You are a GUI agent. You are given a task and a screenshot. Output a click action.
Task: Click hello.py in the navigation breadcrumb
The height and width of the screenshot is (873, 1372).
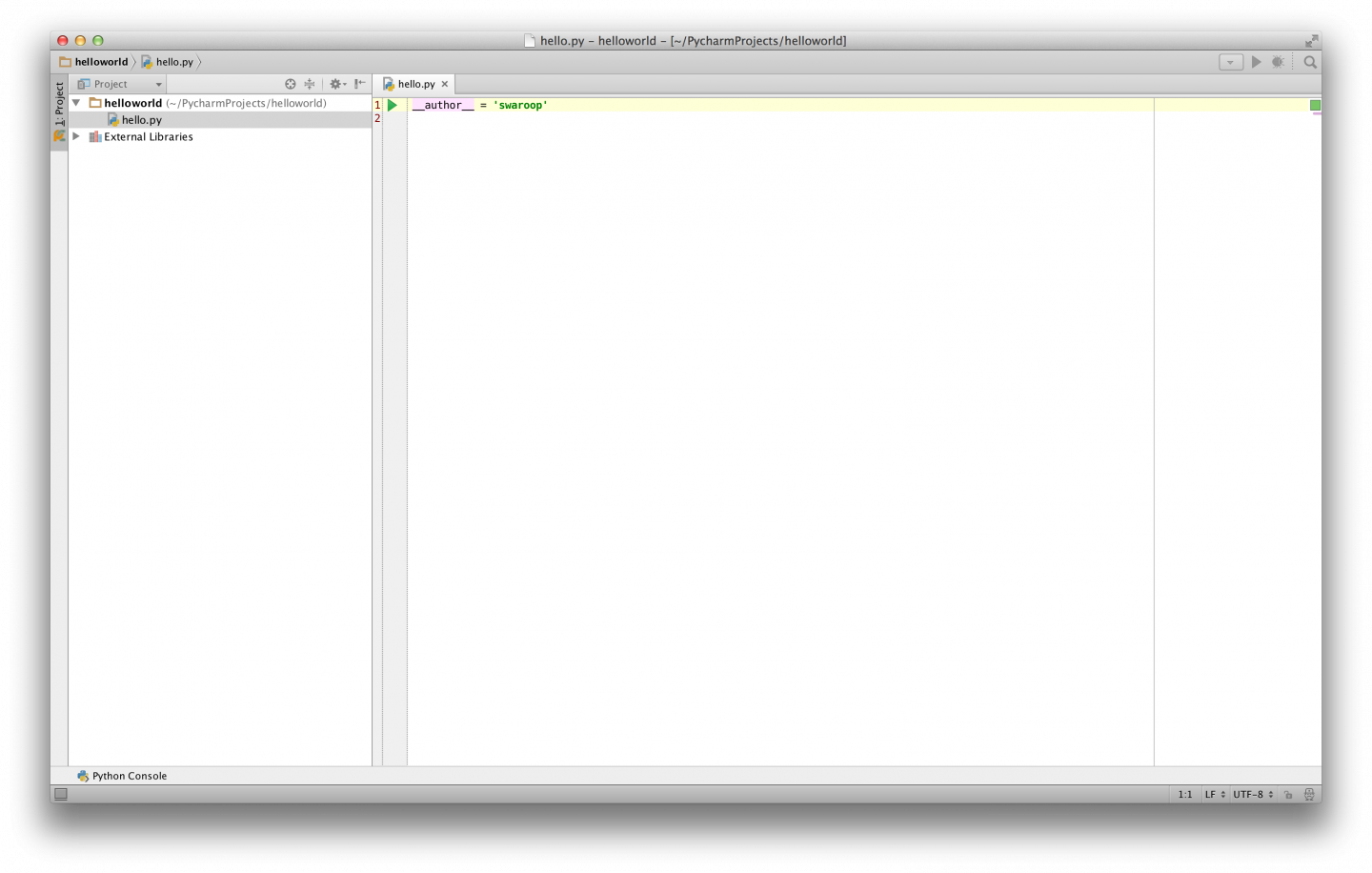click(x=174, y=62)
